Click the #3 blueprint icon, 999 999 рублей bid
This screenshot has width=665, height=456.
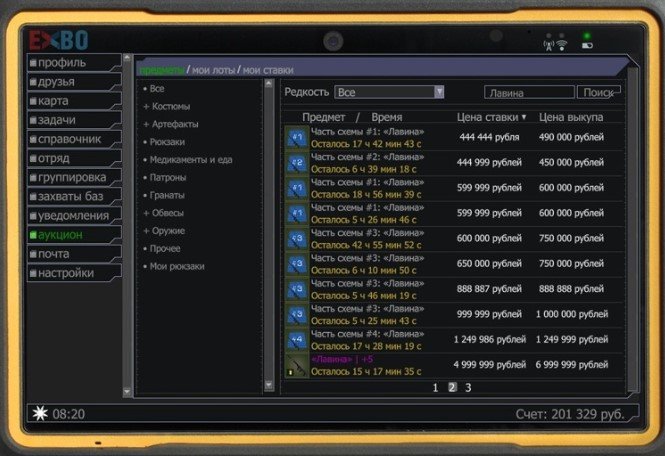(297, 315)
